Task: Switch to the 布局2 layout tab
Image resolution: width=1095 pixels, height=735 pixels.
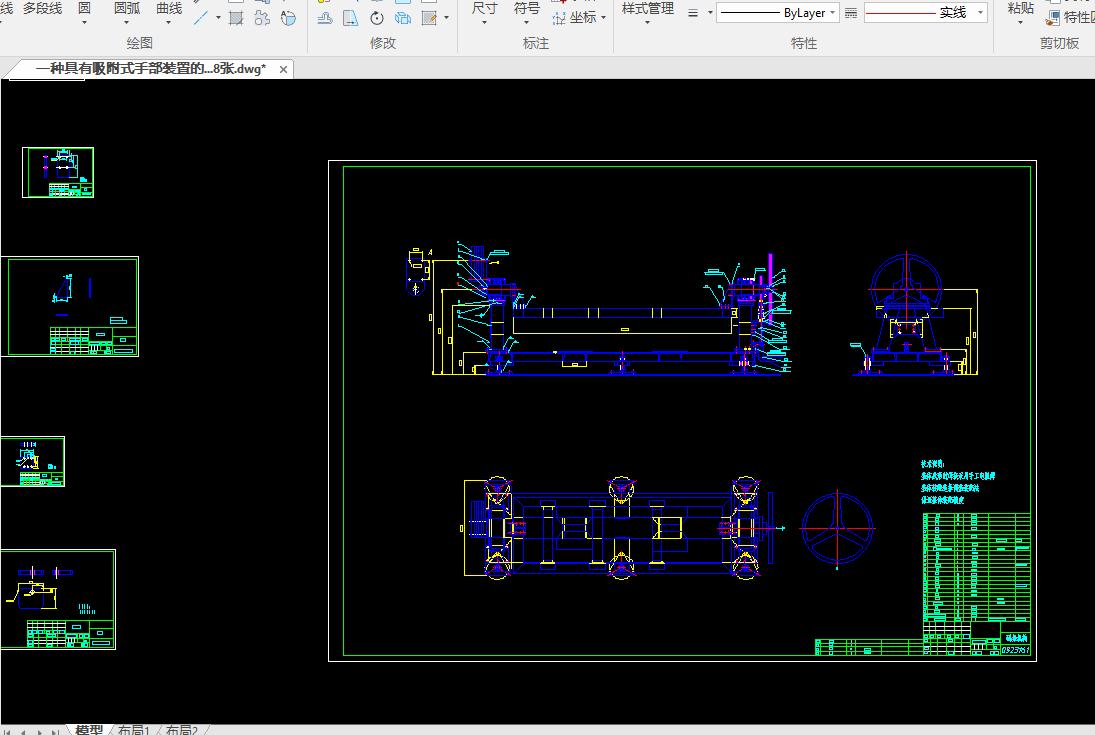Action: 182,730
